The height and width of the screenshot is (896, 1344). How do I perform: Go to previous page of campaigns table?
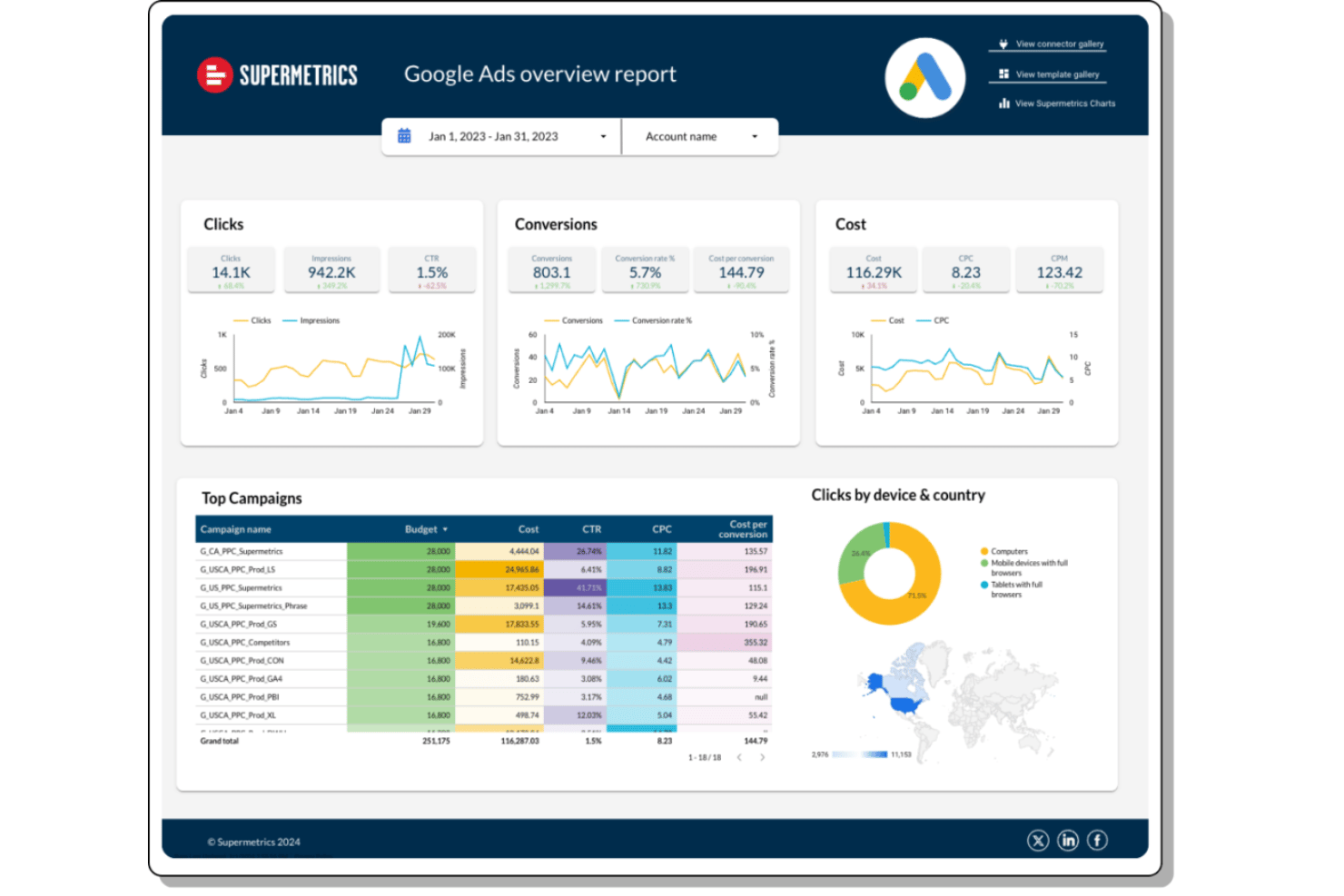(739, 757)
